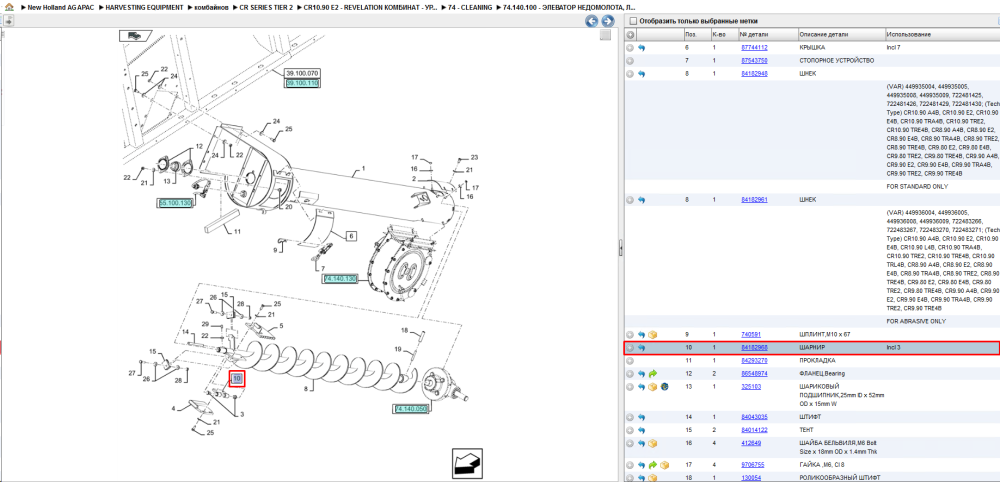Click the panel splitter handle between diagram and list
1000x482 pixels.
click(x=620, y=249)
